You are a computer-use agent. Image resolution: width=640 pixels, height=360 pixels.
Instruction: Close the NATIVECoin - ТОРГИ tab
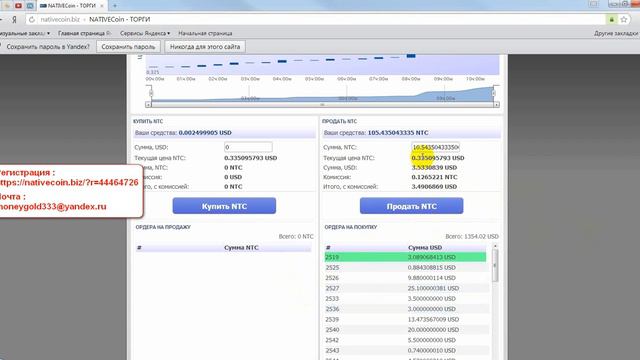point(102,6)
